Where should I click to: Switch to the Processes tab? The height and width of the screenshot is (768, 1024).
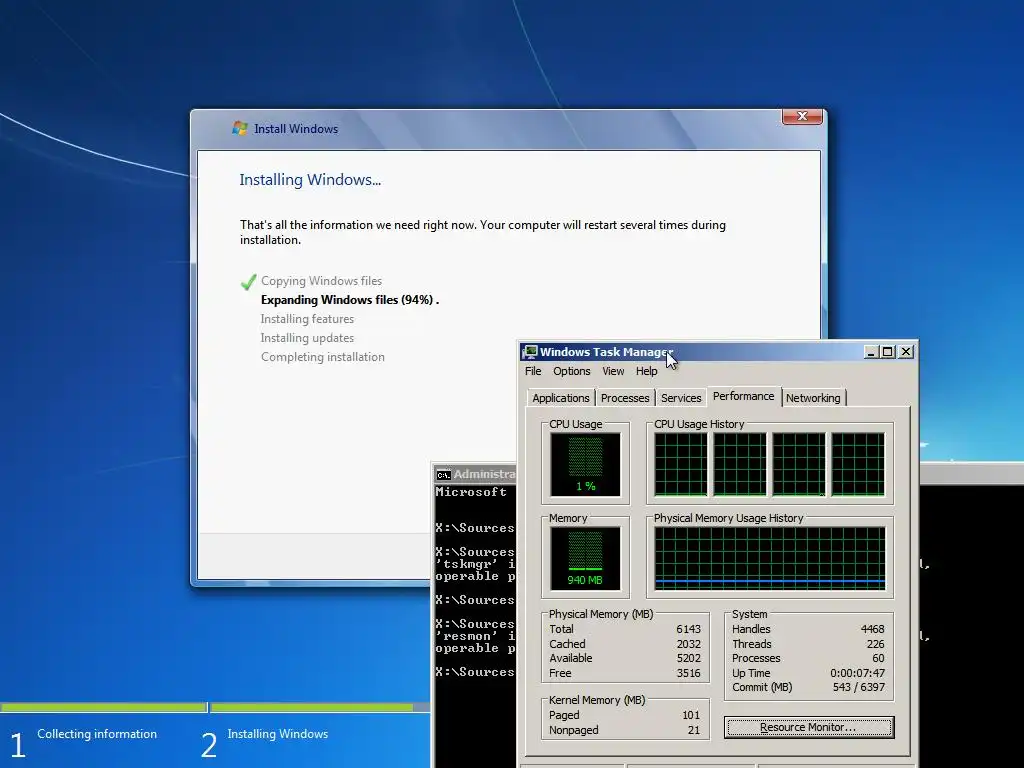(x=625, y=398)
